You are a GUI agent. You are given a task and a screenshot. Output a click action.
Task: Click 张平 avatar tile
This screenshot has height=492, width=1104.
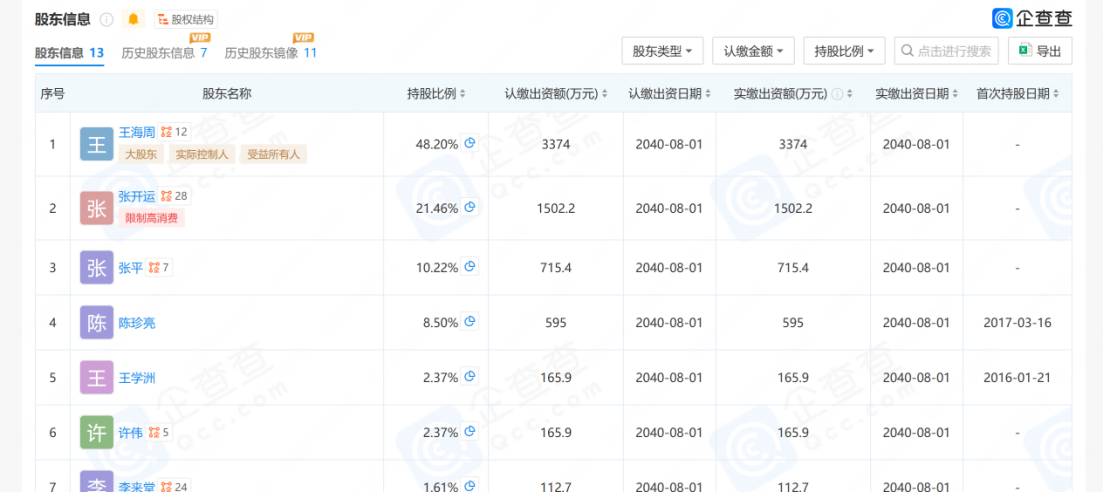[x=96, y=267]
